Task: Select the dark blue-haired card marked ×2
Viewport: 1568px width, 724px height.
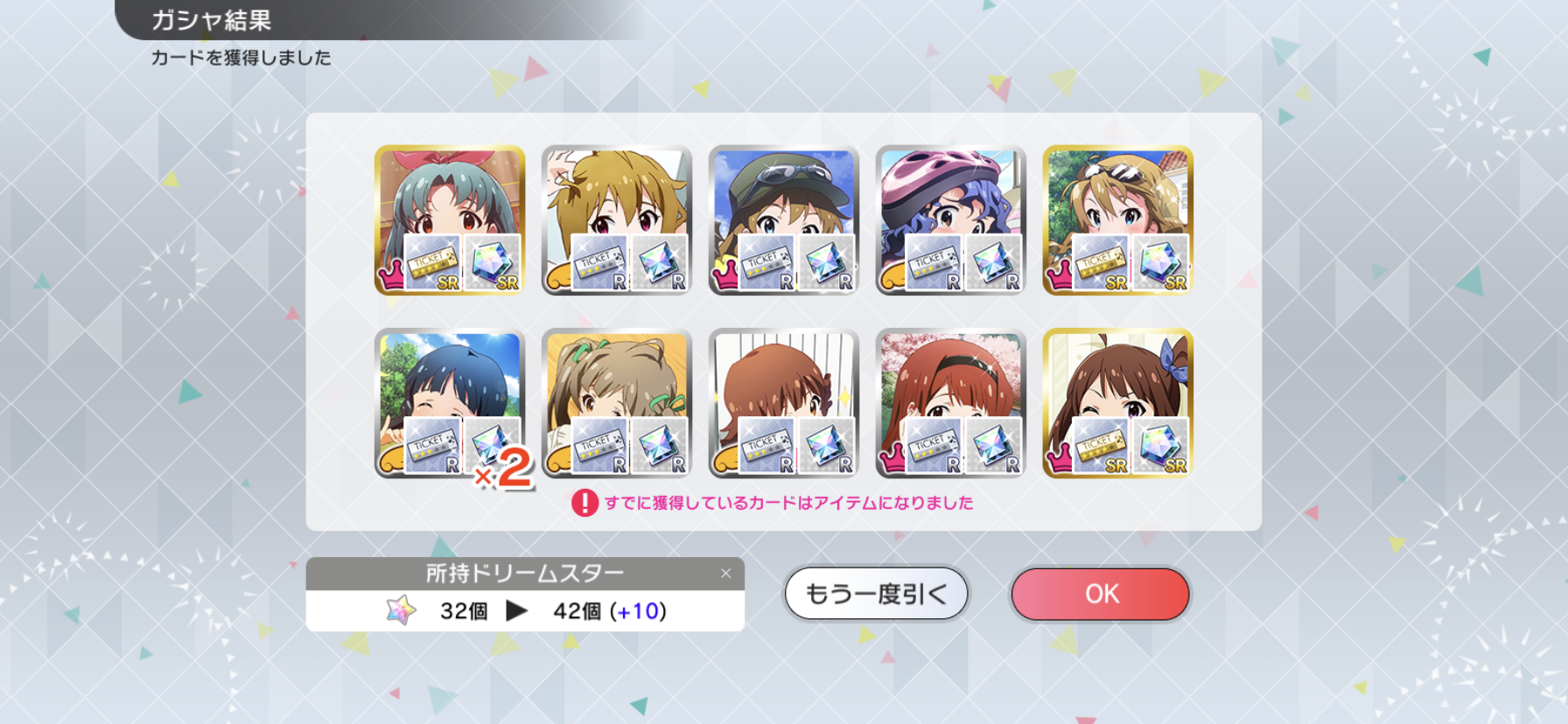Action: tap(450, 404)
